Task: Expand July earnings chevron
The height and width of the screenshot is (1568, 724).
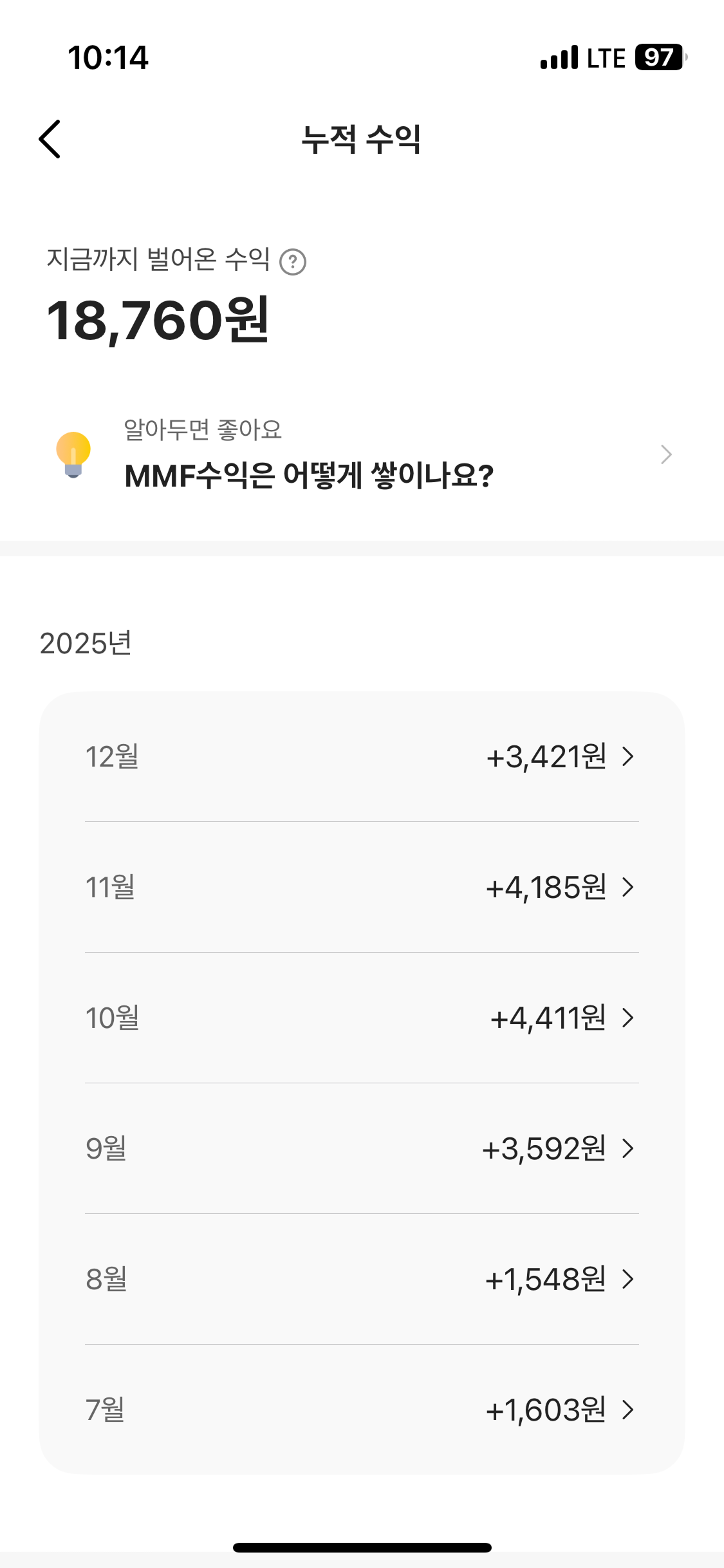Action: coord(628,1410)
